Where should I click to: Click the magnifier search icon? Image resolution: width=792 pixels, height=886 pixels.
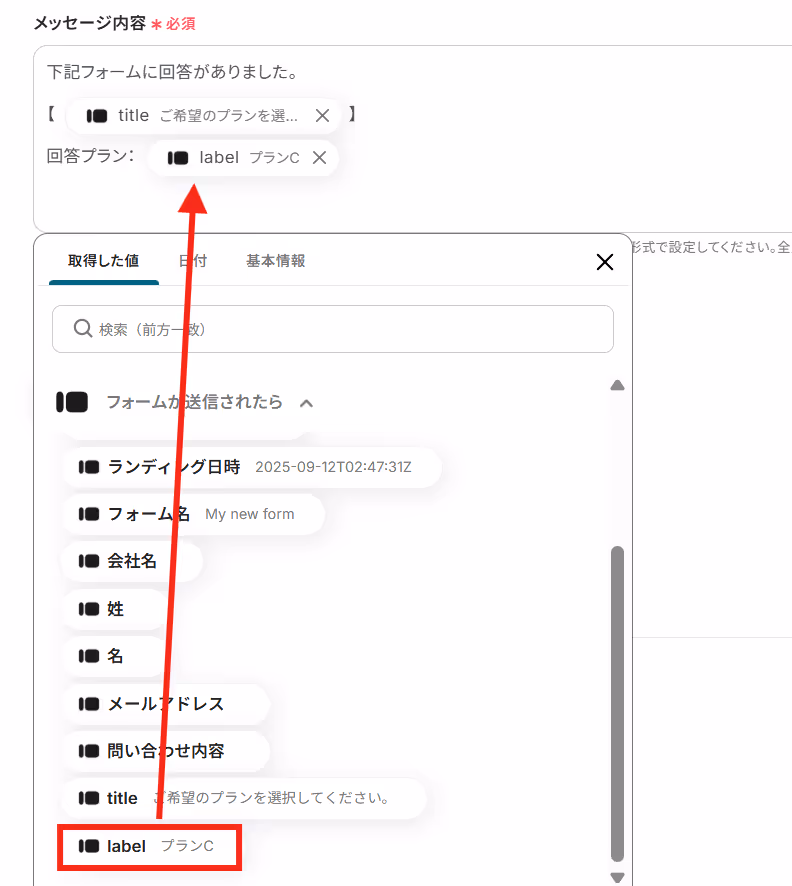coord(83,328)
